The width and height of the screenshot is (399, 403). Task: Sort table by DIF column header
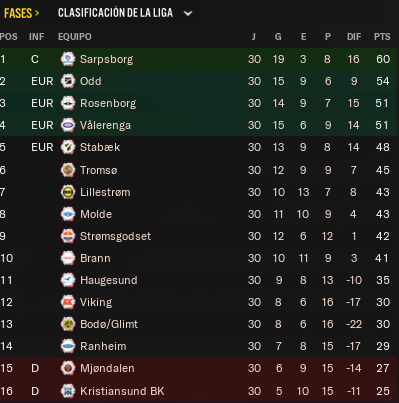pyautogui.click(x=354, y=37)
